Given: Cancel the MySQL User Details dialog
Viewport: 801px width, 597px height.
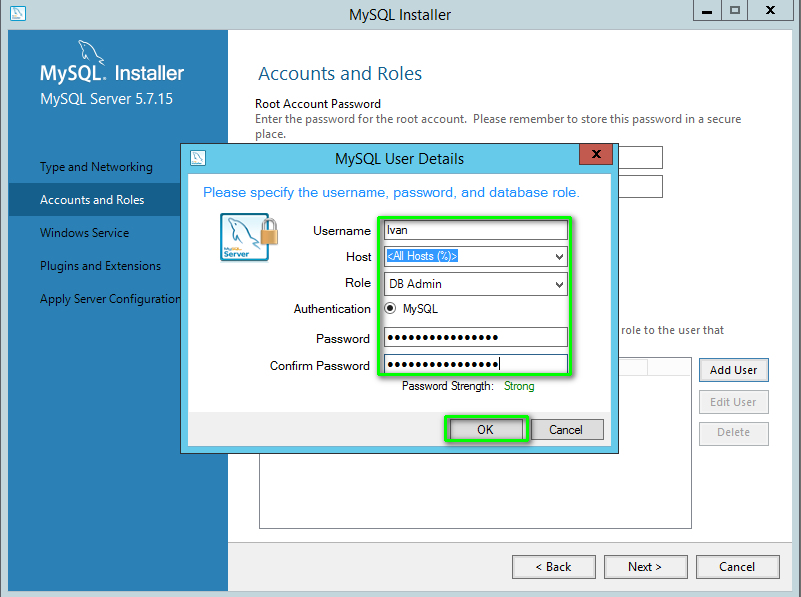Looking at the screenshot, I should [x=566, y=429].
